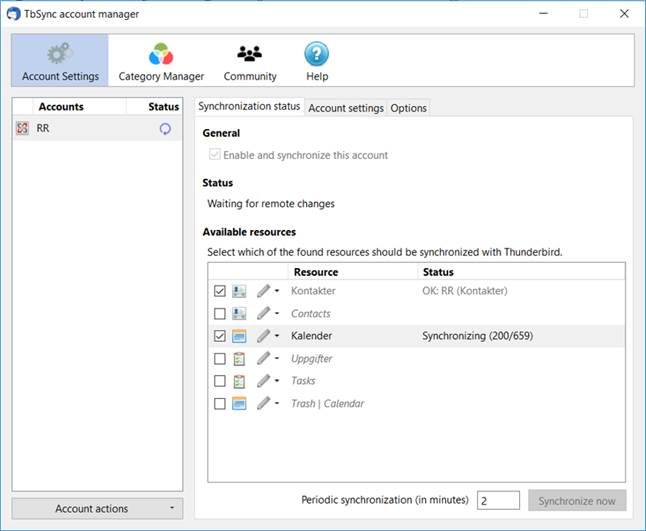Minimize the TbSync account manager window
The image size is (646, 531).
543,14
